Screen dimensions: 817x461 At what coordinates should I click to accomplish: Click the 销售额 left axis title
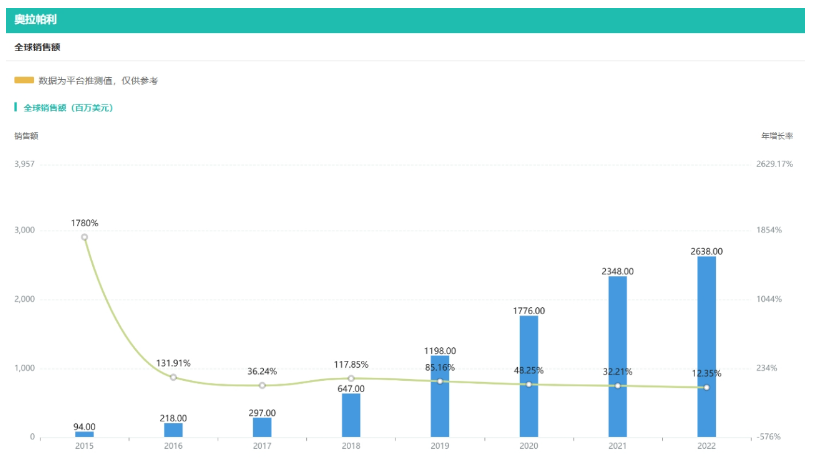(x=26, y=136)
